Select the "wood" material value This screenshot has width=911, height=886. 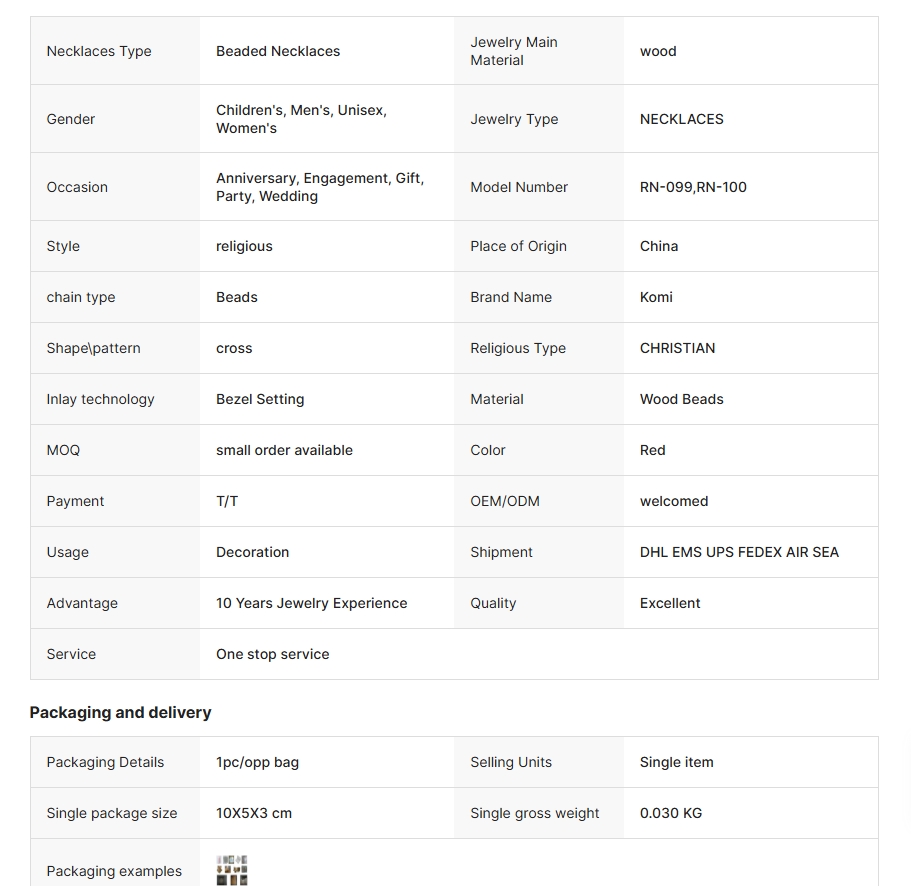click(x=658, y=51)
